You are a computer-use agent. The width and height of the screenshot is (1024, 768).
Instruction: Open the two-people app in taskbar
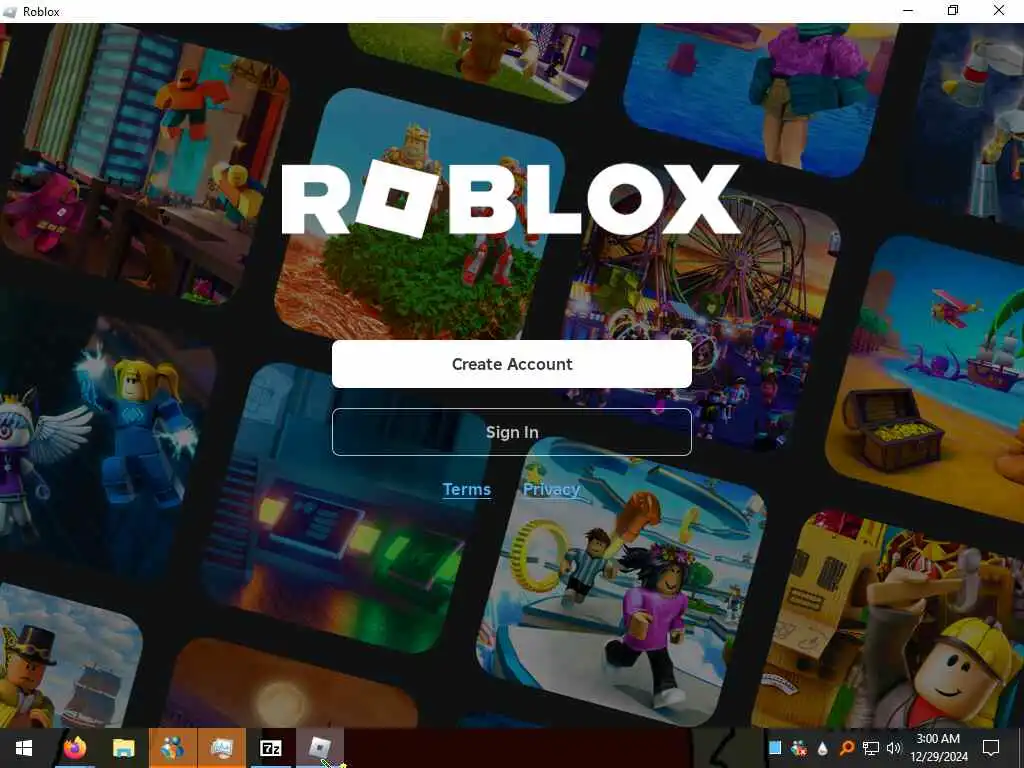click(x=172, y=748)
